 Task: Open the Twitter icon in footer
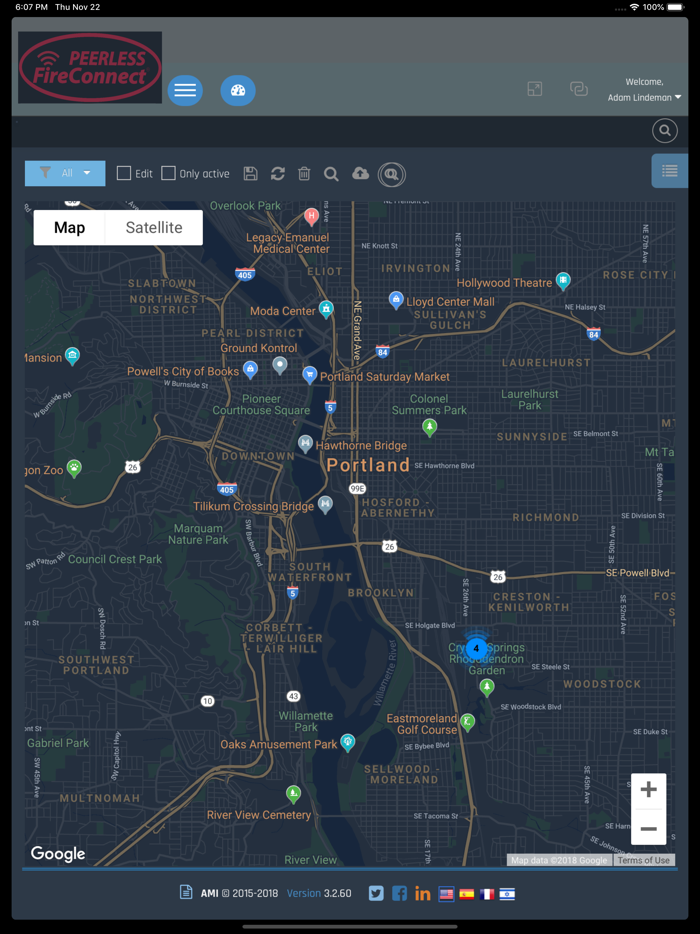tap(376, 893)
